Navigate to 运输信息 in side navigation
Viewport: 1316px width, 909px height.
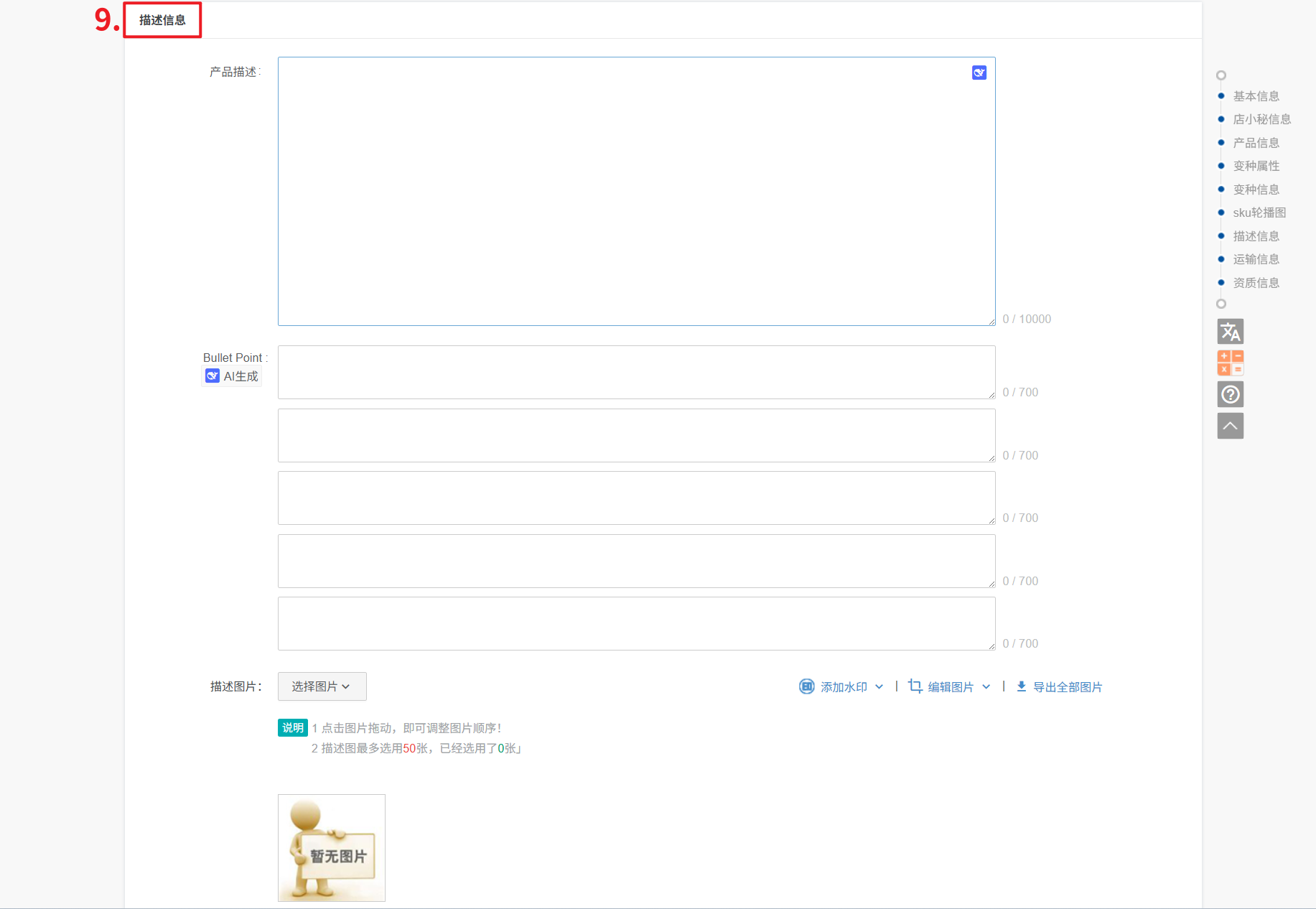[1256, 259]
